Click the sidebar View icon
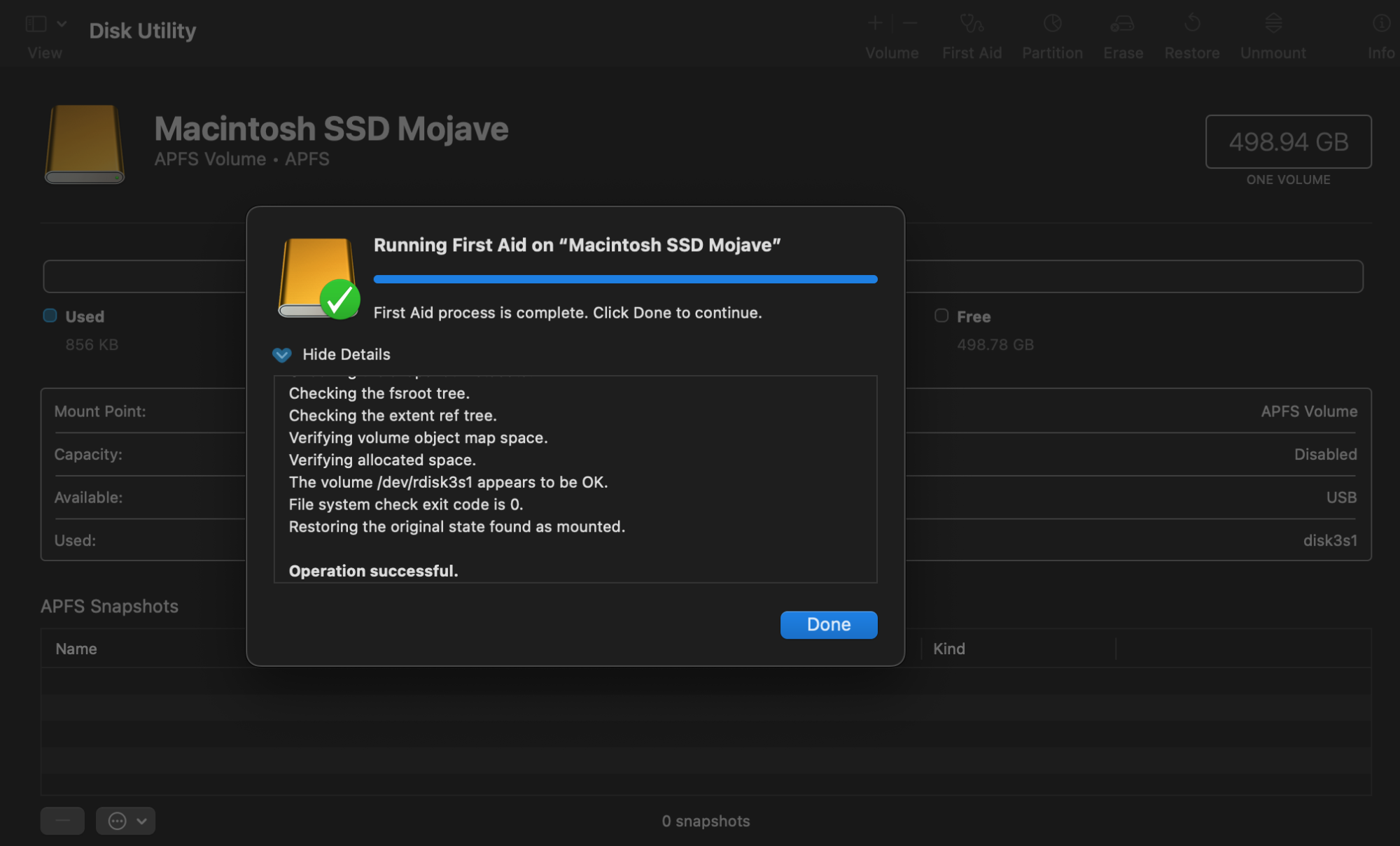The height and width of the screenshot is (846, 1400). click(x=36, y=24)
